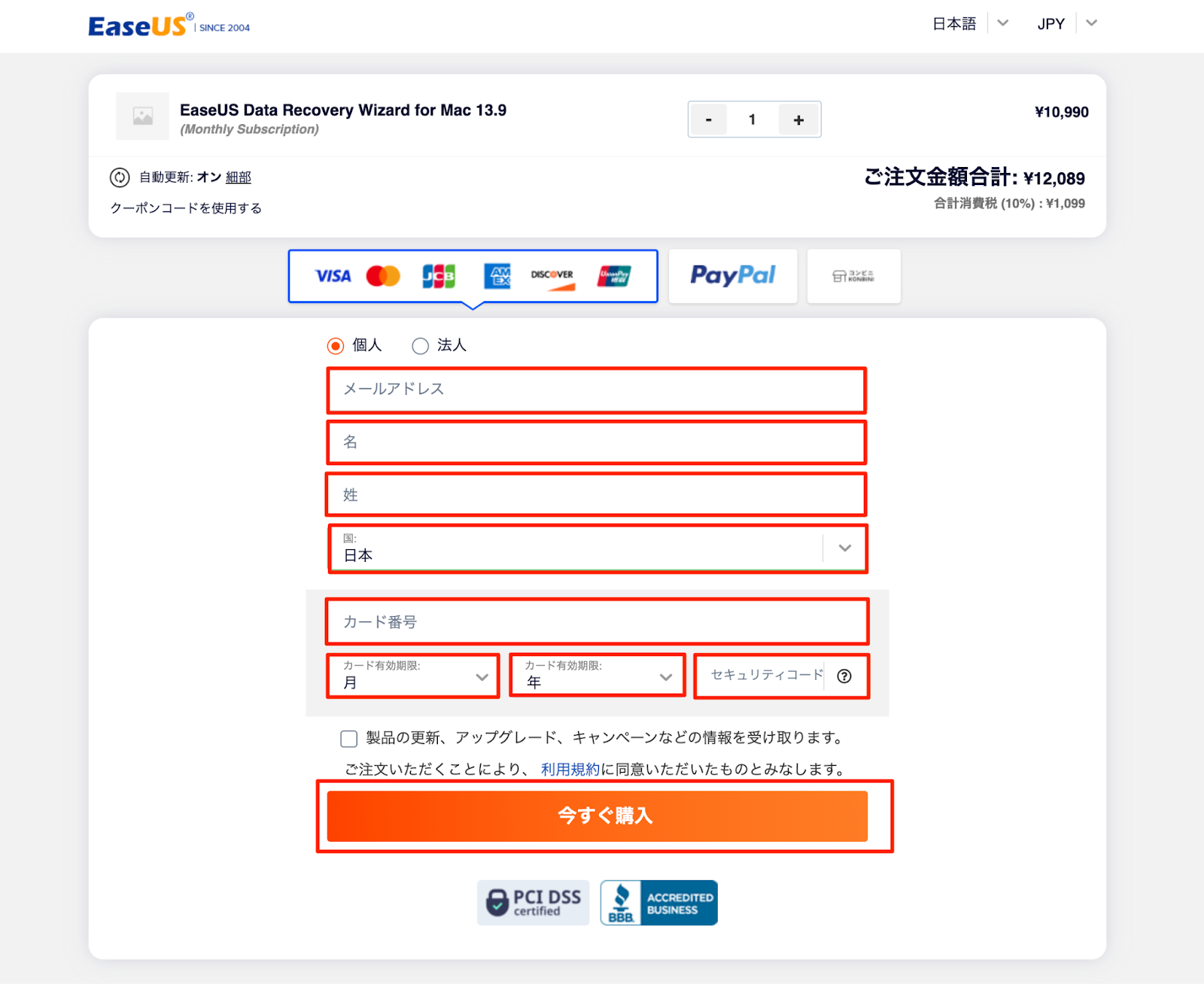Screen dimensions: 1204x984
Task: Open the 国 country dropdown
Action: (597, 548)
